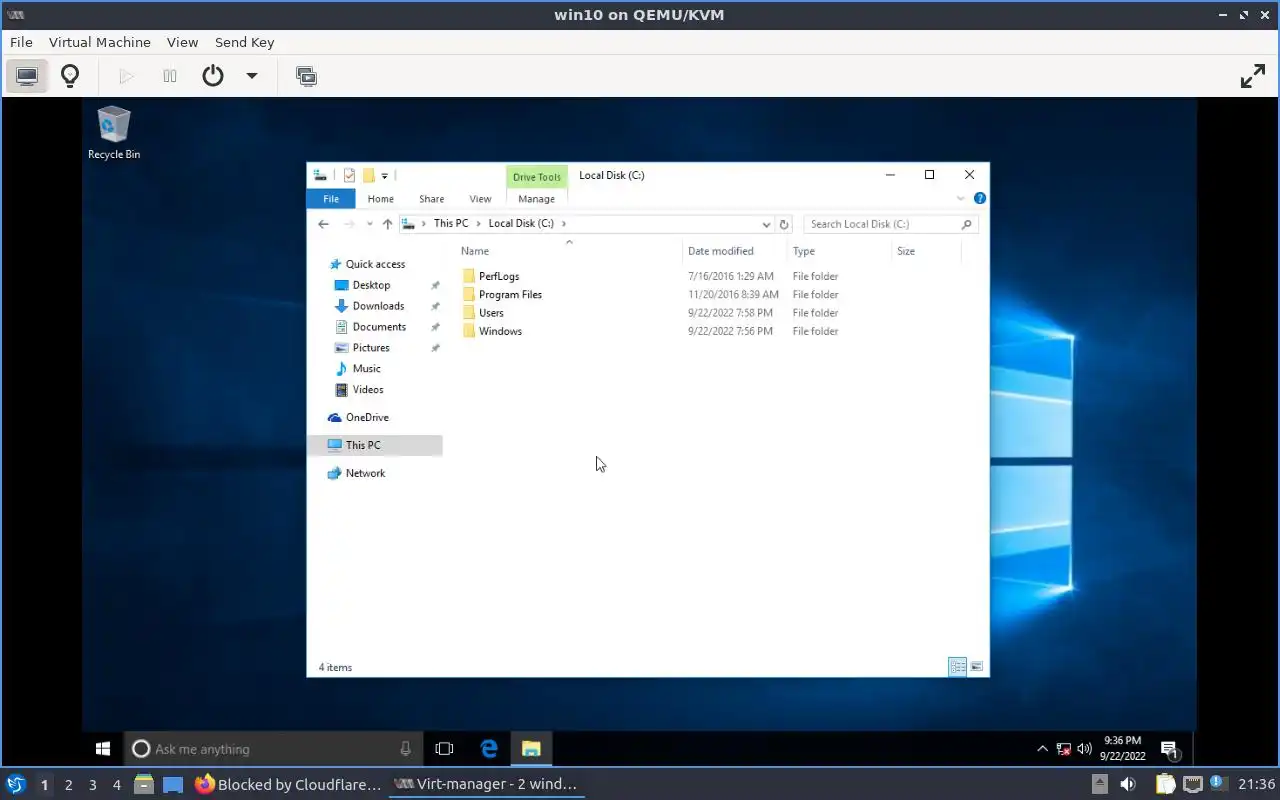Go up one folder level
This screenshot has height=800, width=1280.
[x=388, y=224]
